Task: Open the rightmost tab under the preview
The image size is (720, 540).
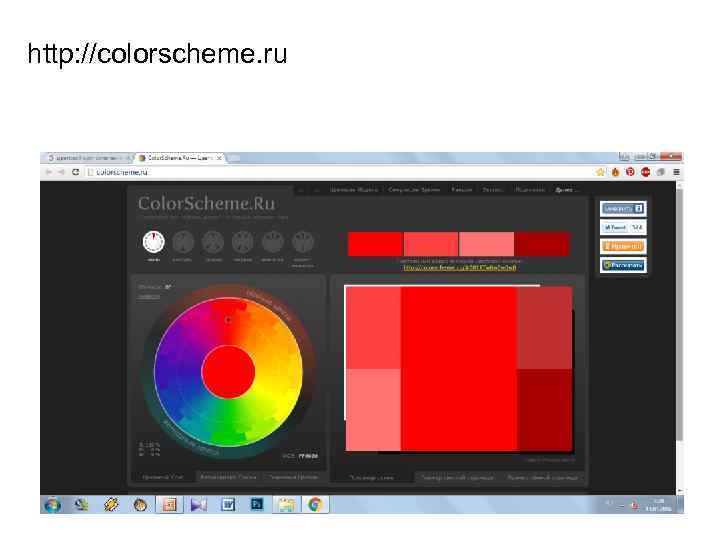Action: coord(543,478)
